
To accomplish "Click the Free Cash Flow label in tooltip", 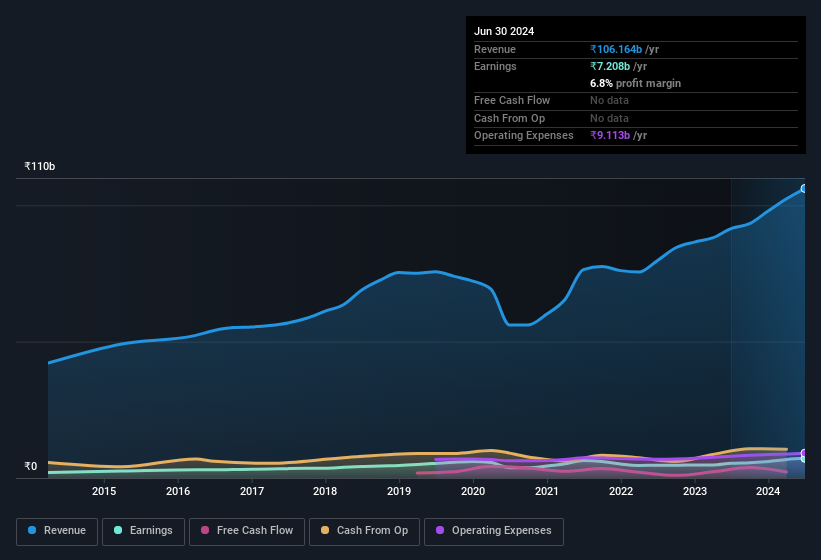I will point(512,100).
